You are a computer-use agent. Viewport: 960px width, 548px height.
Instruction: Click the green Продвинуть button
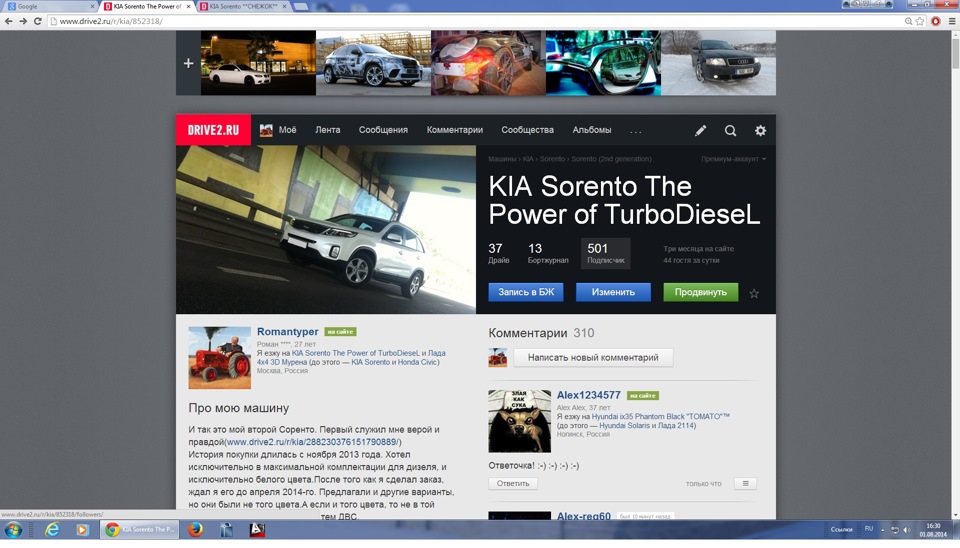[x=701, y=292]
